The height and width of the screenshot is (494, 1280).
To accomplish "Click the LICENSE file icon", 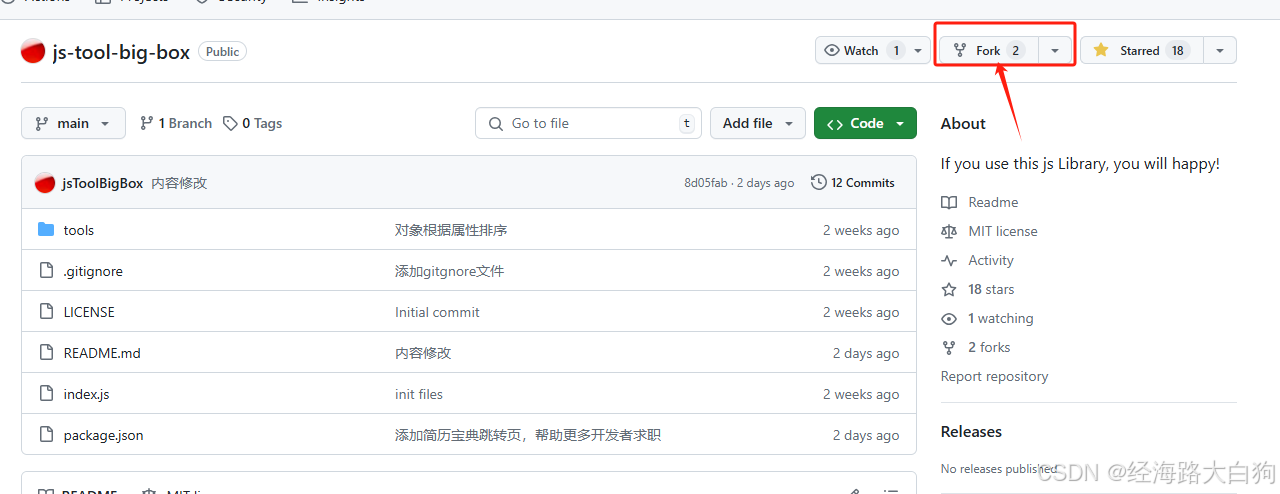I will pos(46,312).
